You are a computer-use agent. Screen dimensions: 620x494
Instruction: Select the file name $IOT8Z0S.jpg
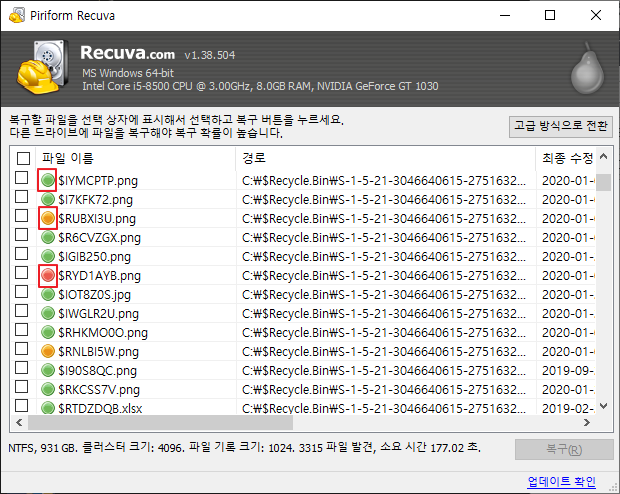click(95, 295)
